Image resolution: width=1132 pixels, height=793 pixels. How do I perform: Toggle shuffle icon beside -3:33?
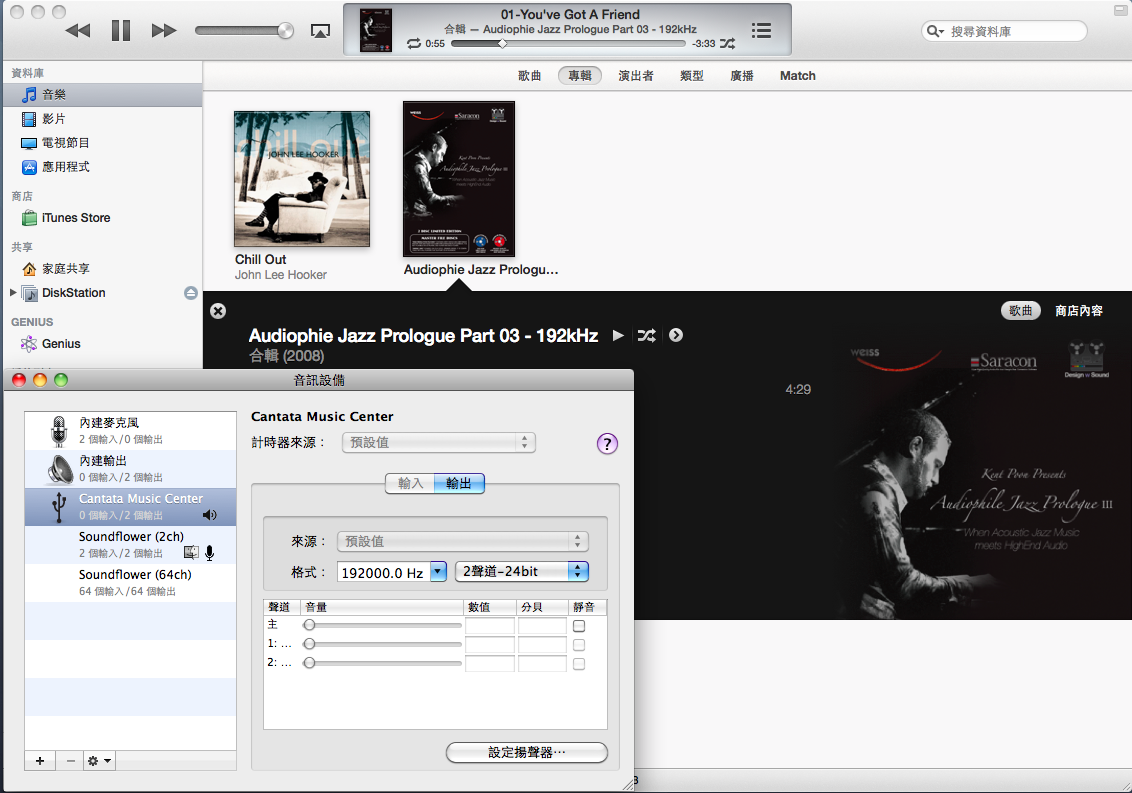click(x=728, y=43)
